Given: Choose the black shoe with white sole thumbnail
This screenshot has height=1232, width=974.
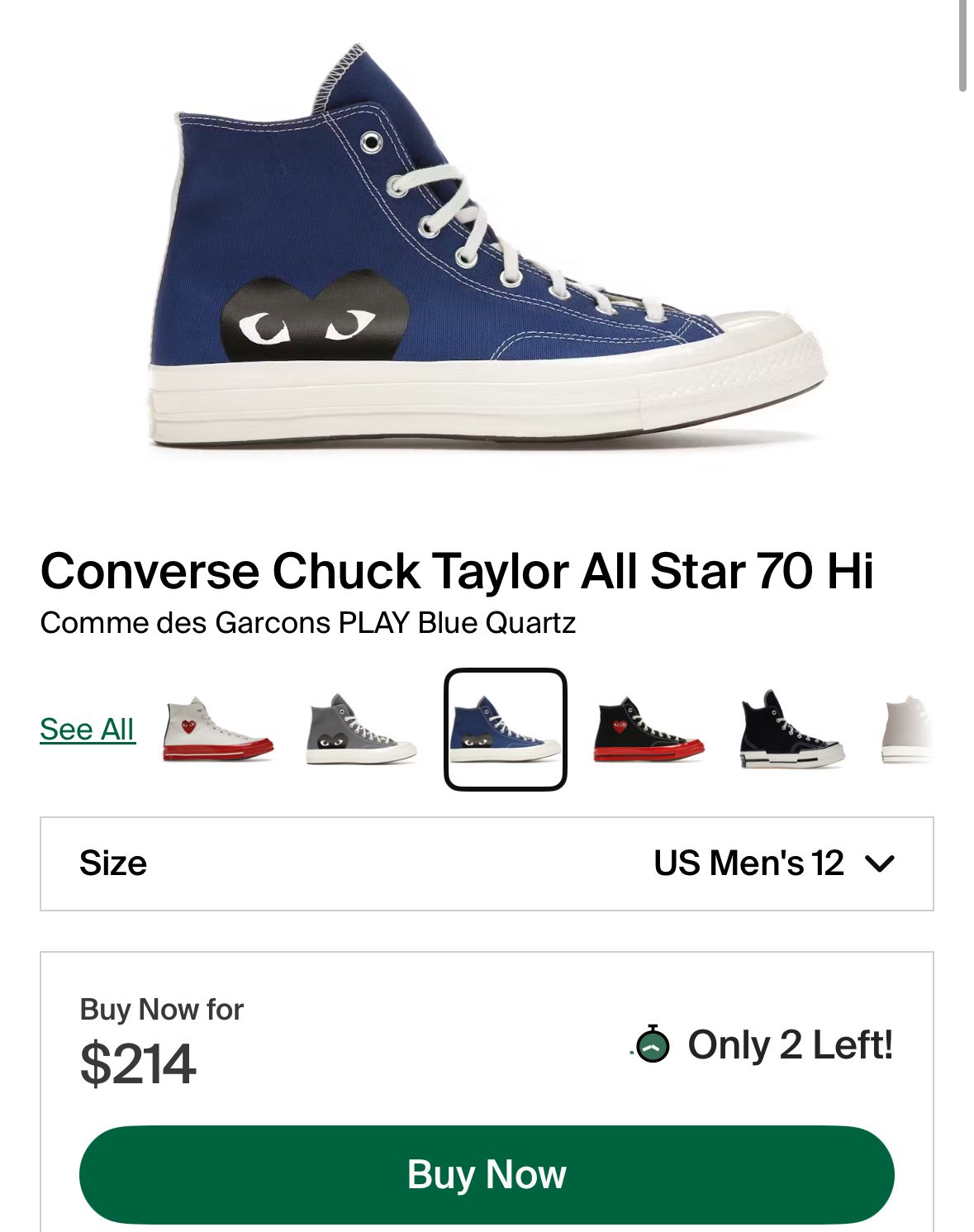Looking at the screenshot, I should coord(791,730).
